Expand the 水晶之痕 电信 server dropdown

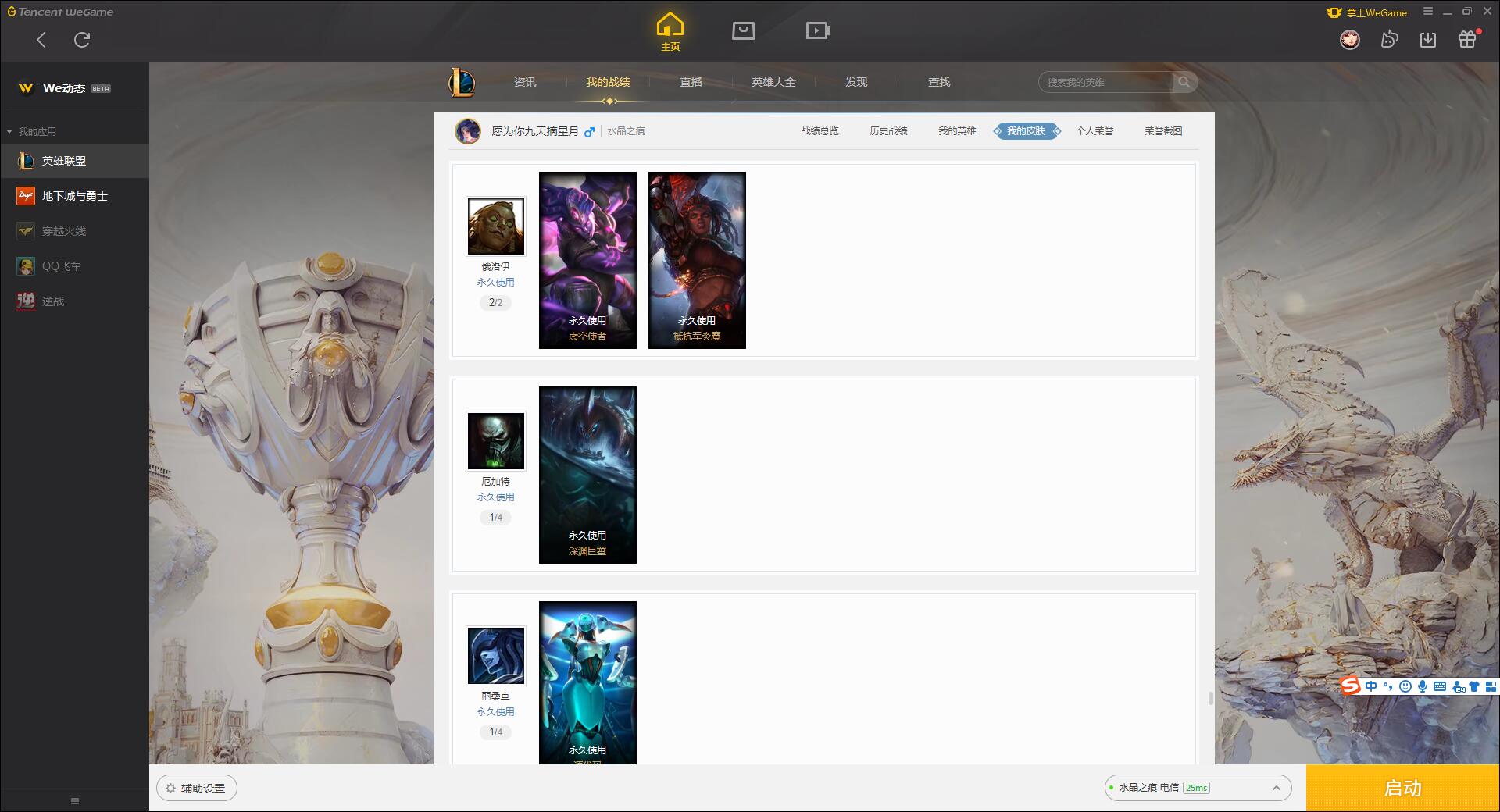click(x=1198, y=788)
